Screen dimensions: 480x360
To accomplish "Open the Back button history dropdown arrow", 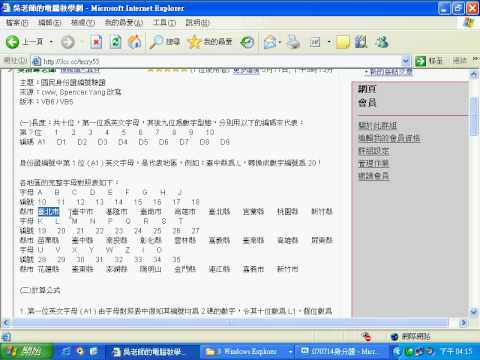I will point(51,42).
